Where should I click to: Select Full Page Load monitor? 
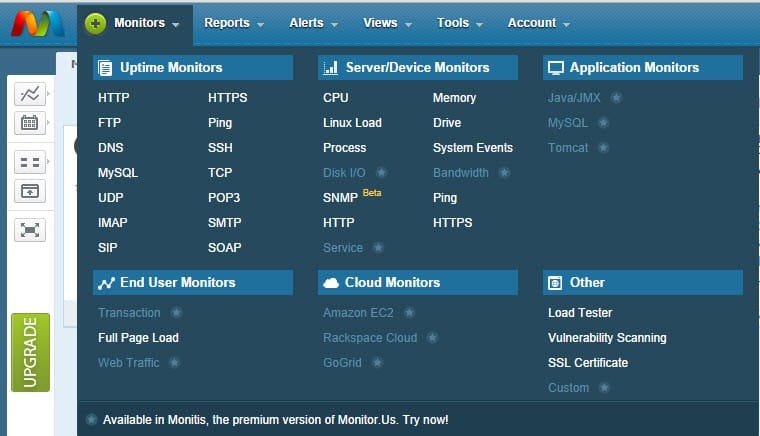point(138,338)
